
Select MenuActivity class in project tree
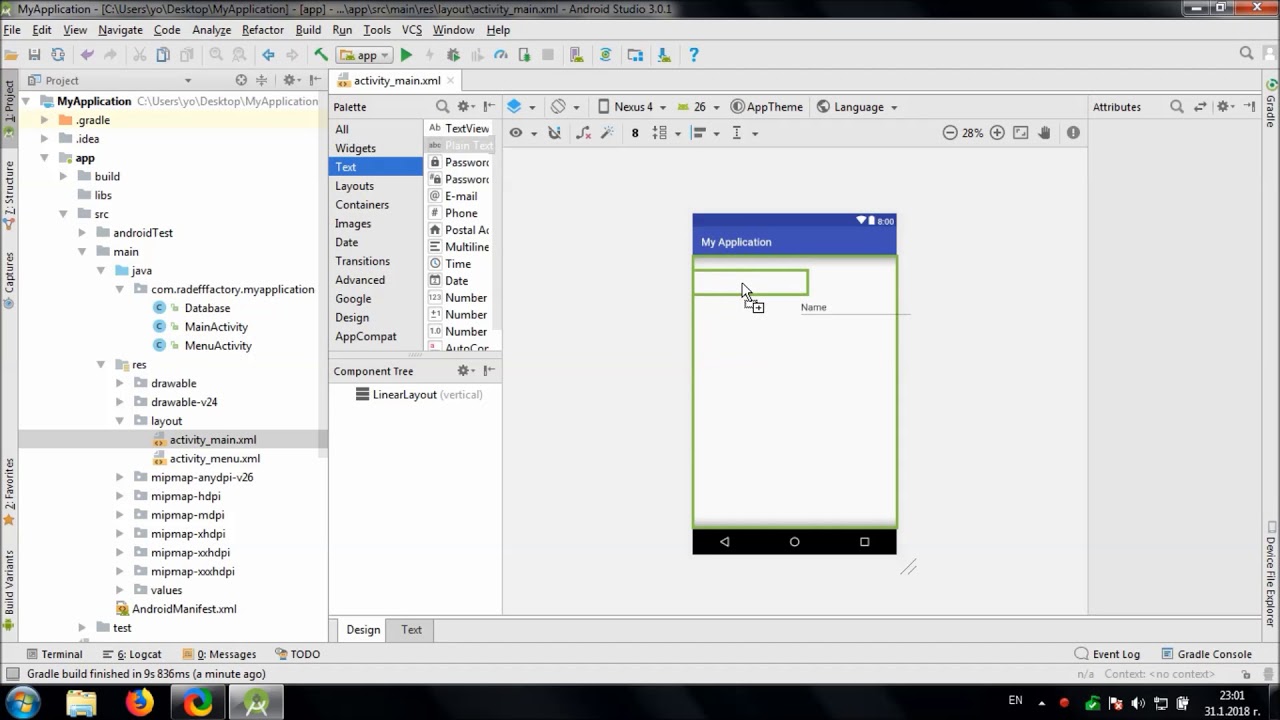pyautogui.click(x=217, y=346)
